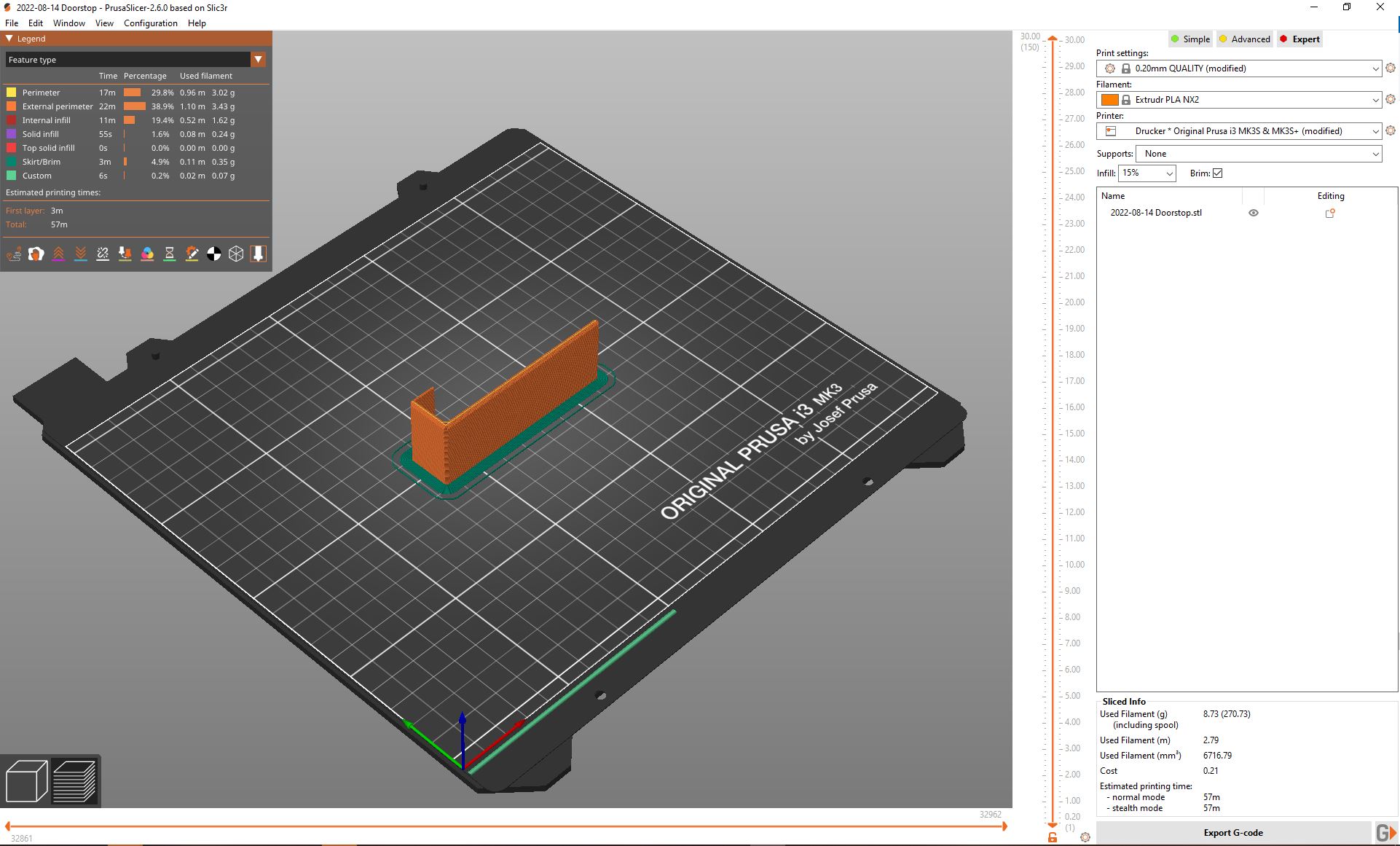This screenshot has width=1400, height=846.
Task: Open the Infill percentage dropdown
Action: pyautogui.click(x=1147, y=173)
